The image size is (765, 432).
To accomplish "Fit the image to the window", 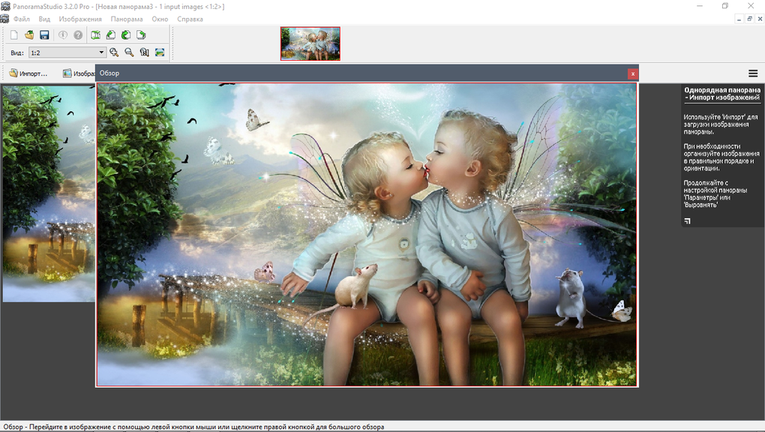I will [x=160, y=52].
